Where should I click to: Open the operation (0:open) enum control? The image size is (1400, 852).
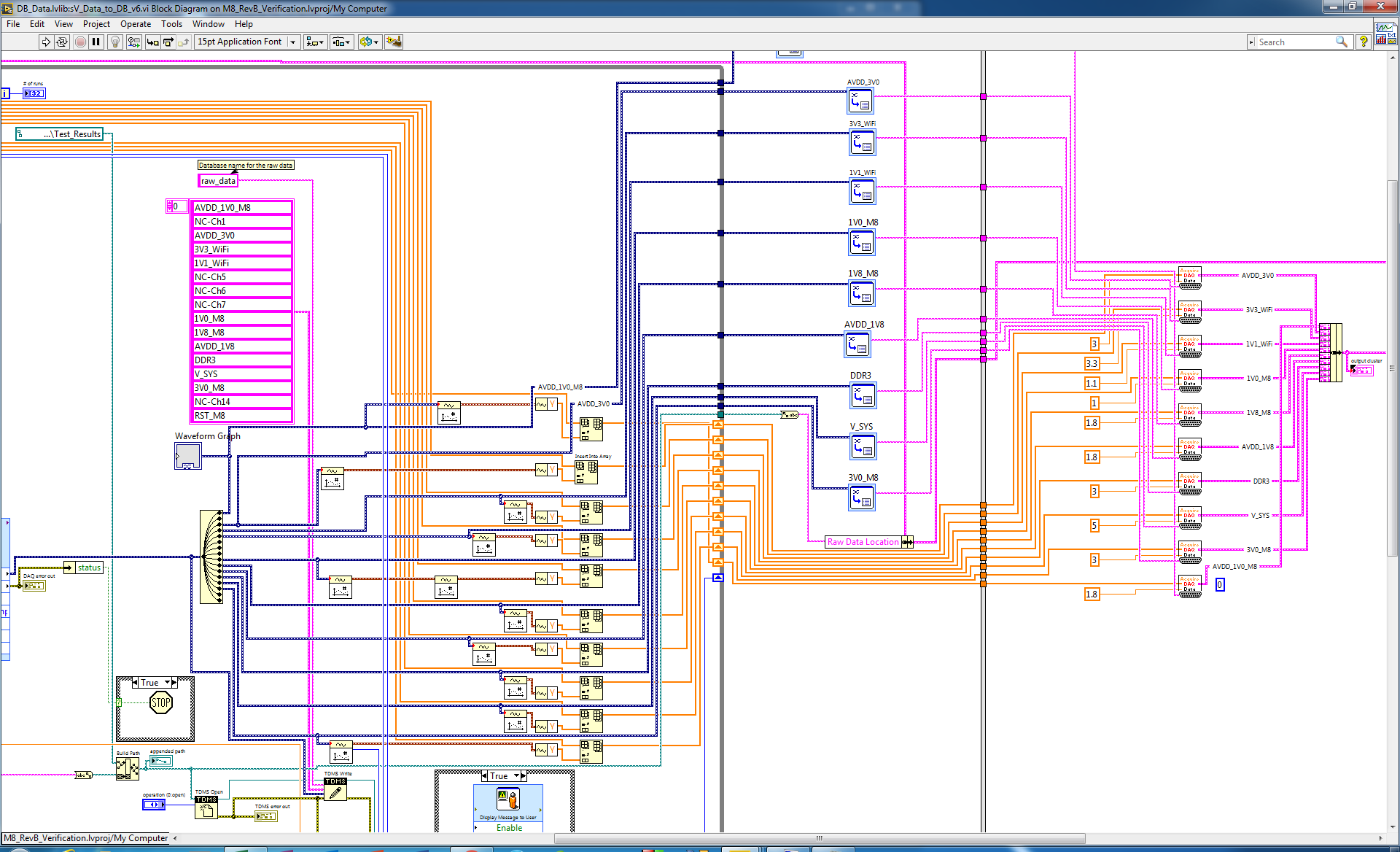click(154, 805)
